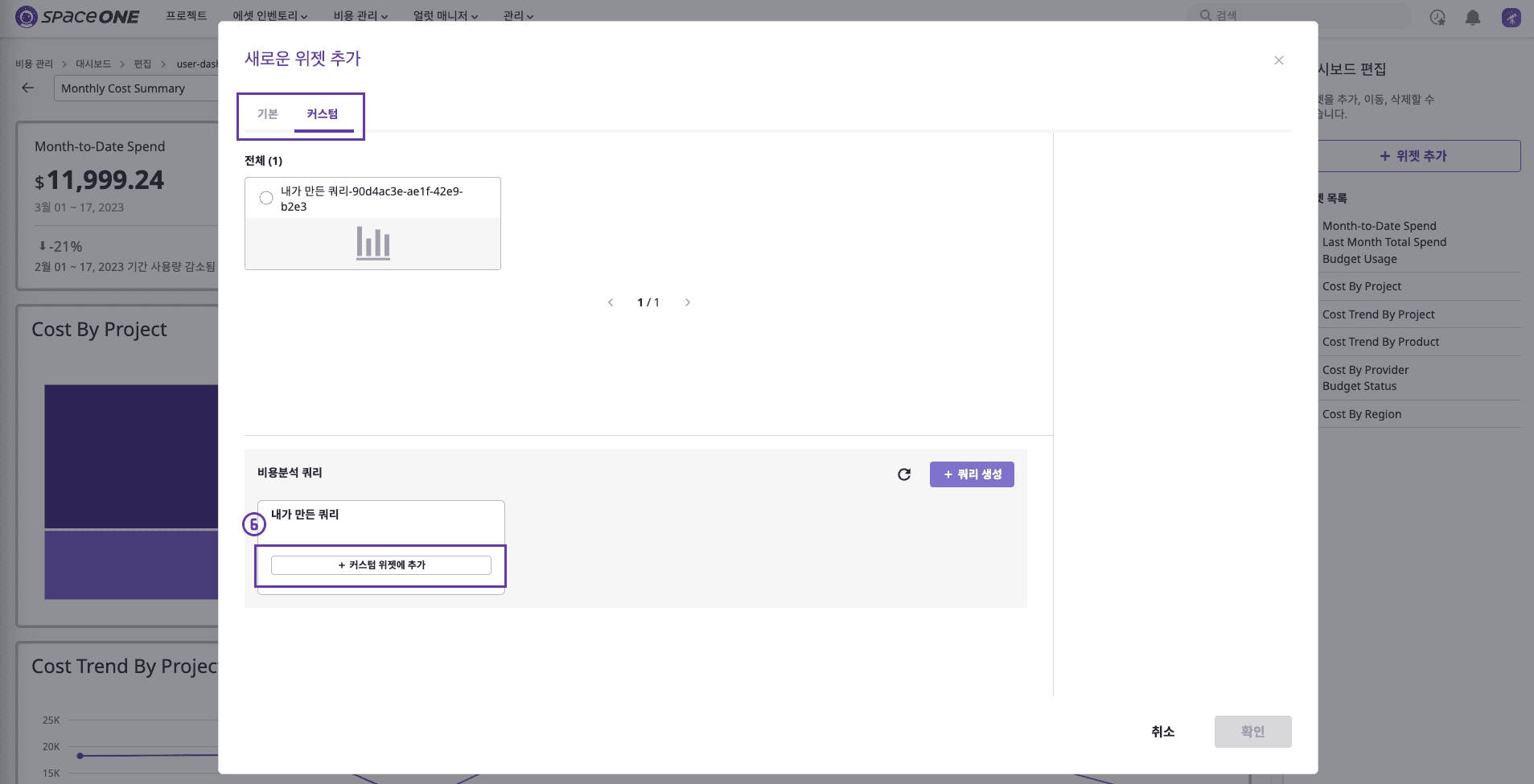This screenshot has width=1534, height=784.
Task: Select Cost By Project in widget list
Action: click(x=1362, y=286)
